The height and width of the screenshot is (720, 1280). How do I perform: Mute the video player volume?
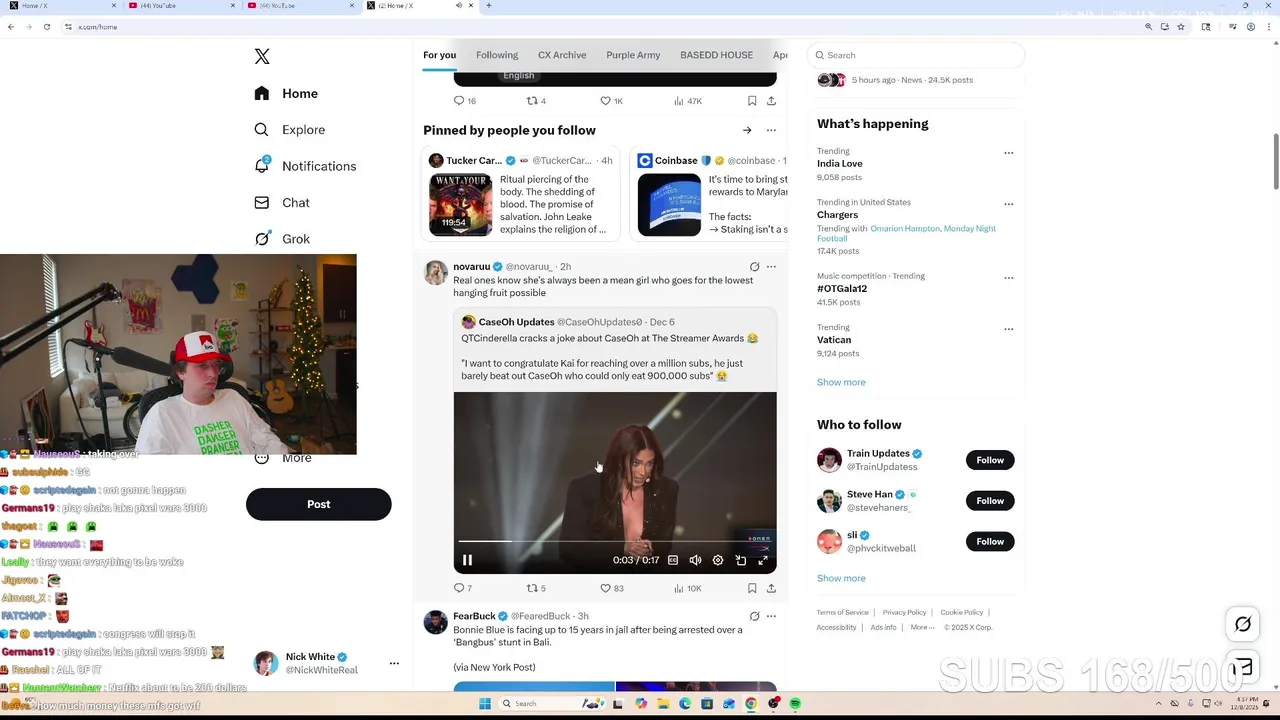point(695,560)
